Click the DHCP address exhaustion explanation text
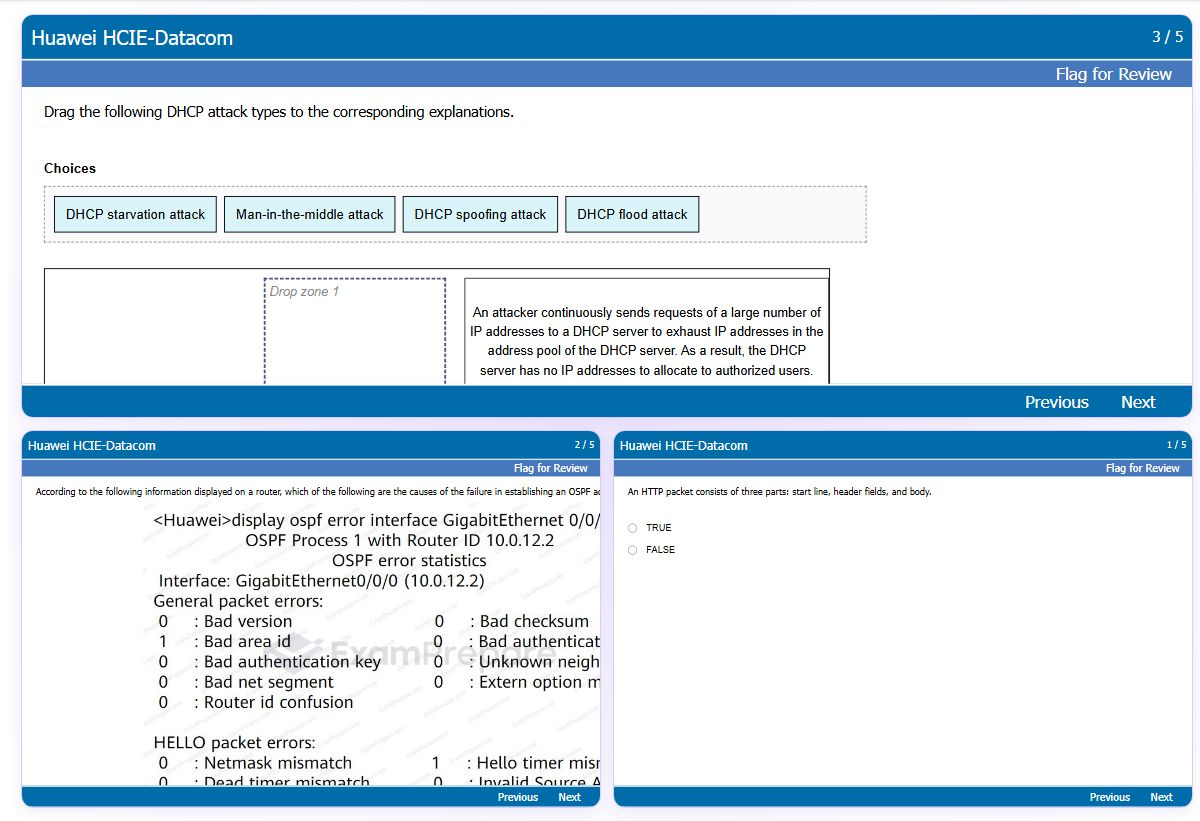This screenshot has height=821, width=1200. (647, 341)
